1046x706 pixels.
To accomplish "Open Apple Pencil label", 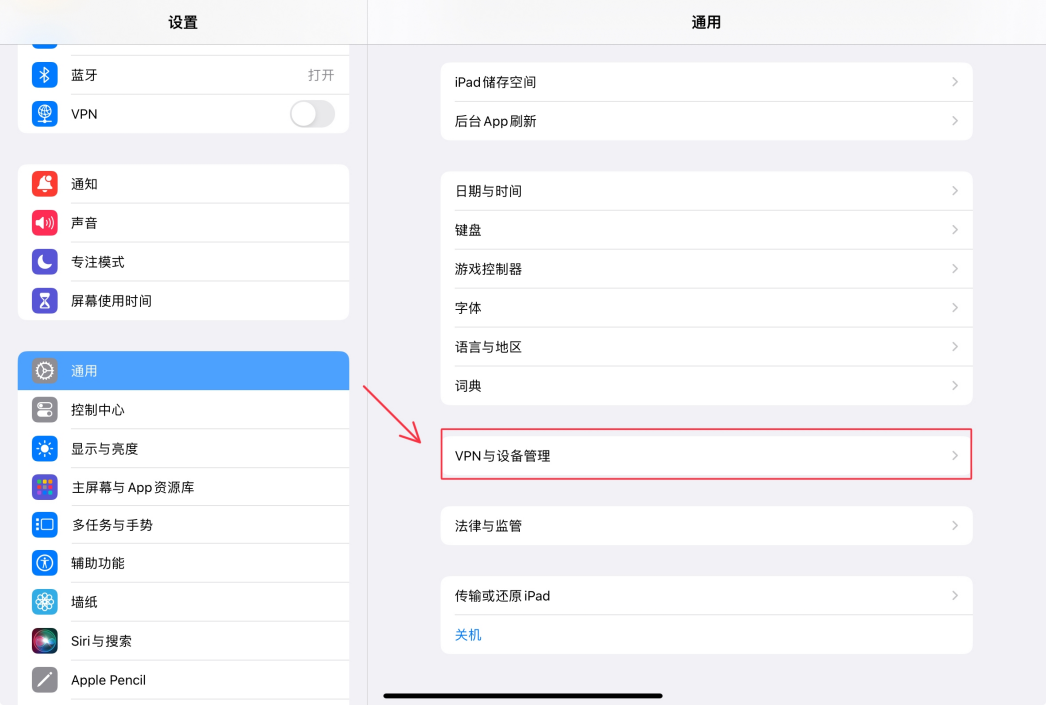I will [x=109, y=680].
